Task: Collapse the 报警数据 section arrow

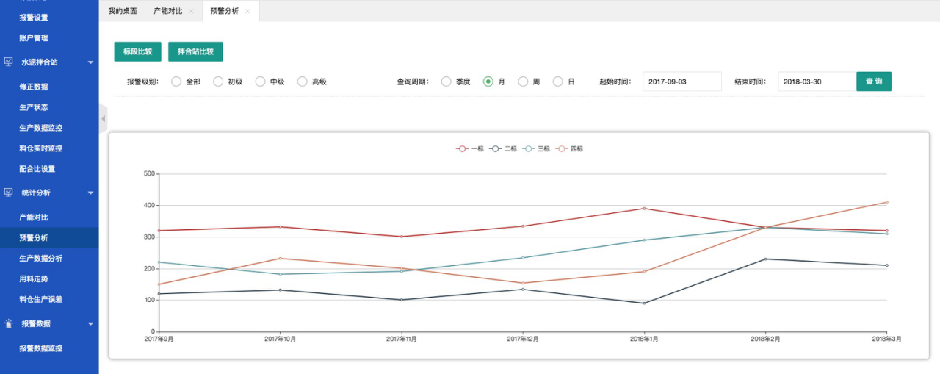Action: [x=91, y=324]
